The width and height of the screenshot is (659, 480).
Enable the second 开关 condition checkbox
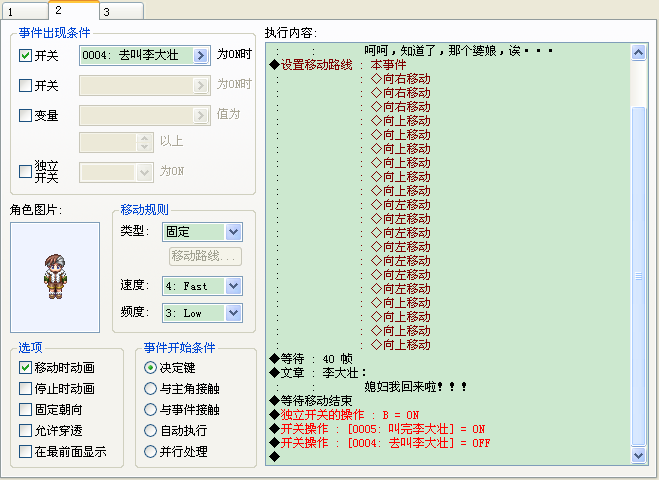coord(25,86)
